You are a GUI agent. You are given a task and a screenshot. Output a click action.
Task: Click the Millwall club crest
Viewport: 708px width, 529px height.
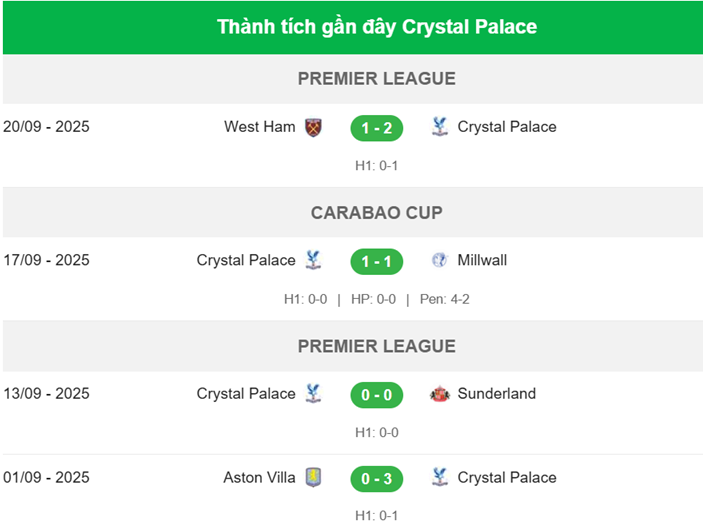pyautogui.click(x=439, y=261)
